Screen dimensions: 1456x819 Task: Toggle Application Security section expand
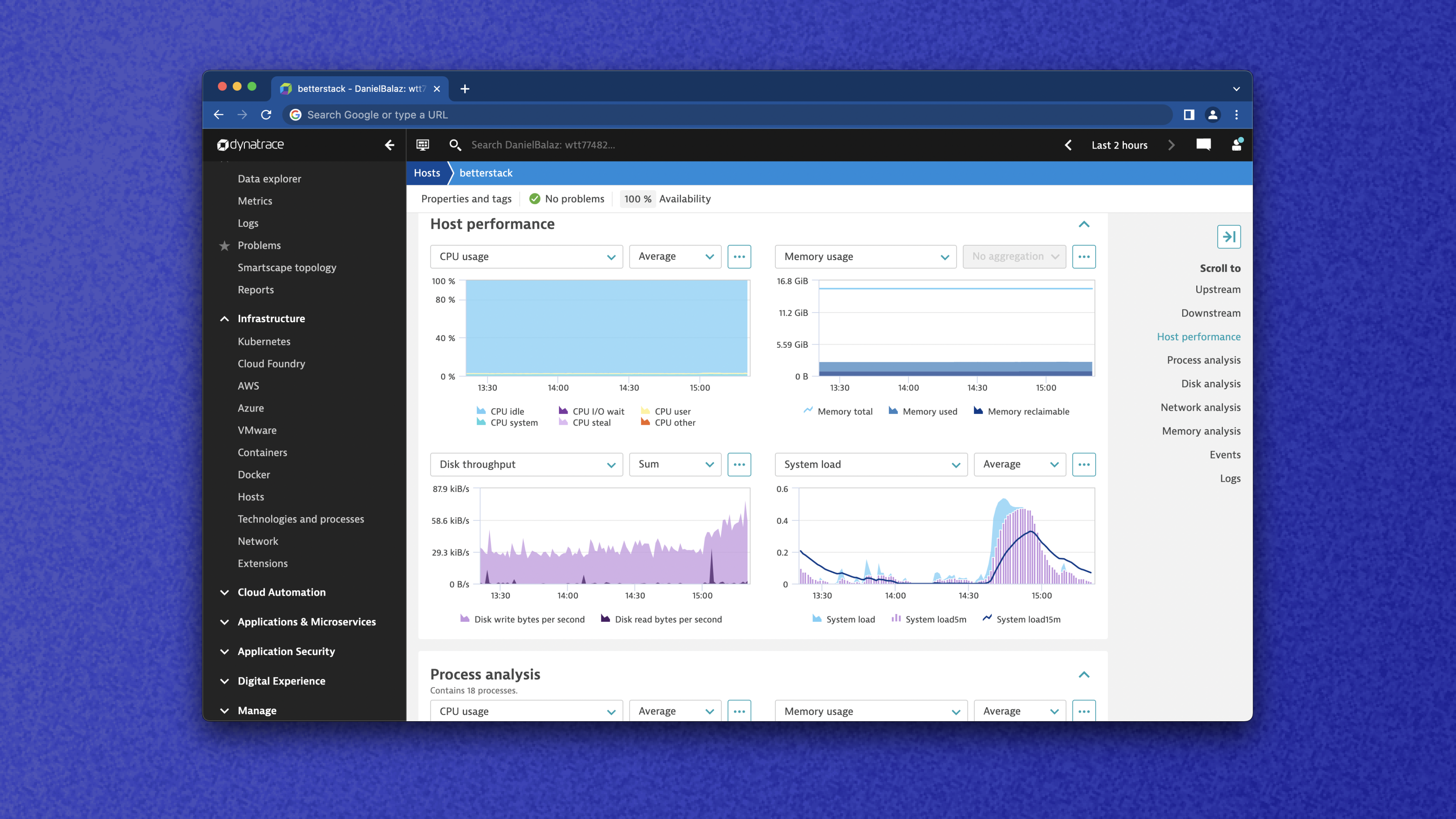pyautogui.click(x=224, y=651)
